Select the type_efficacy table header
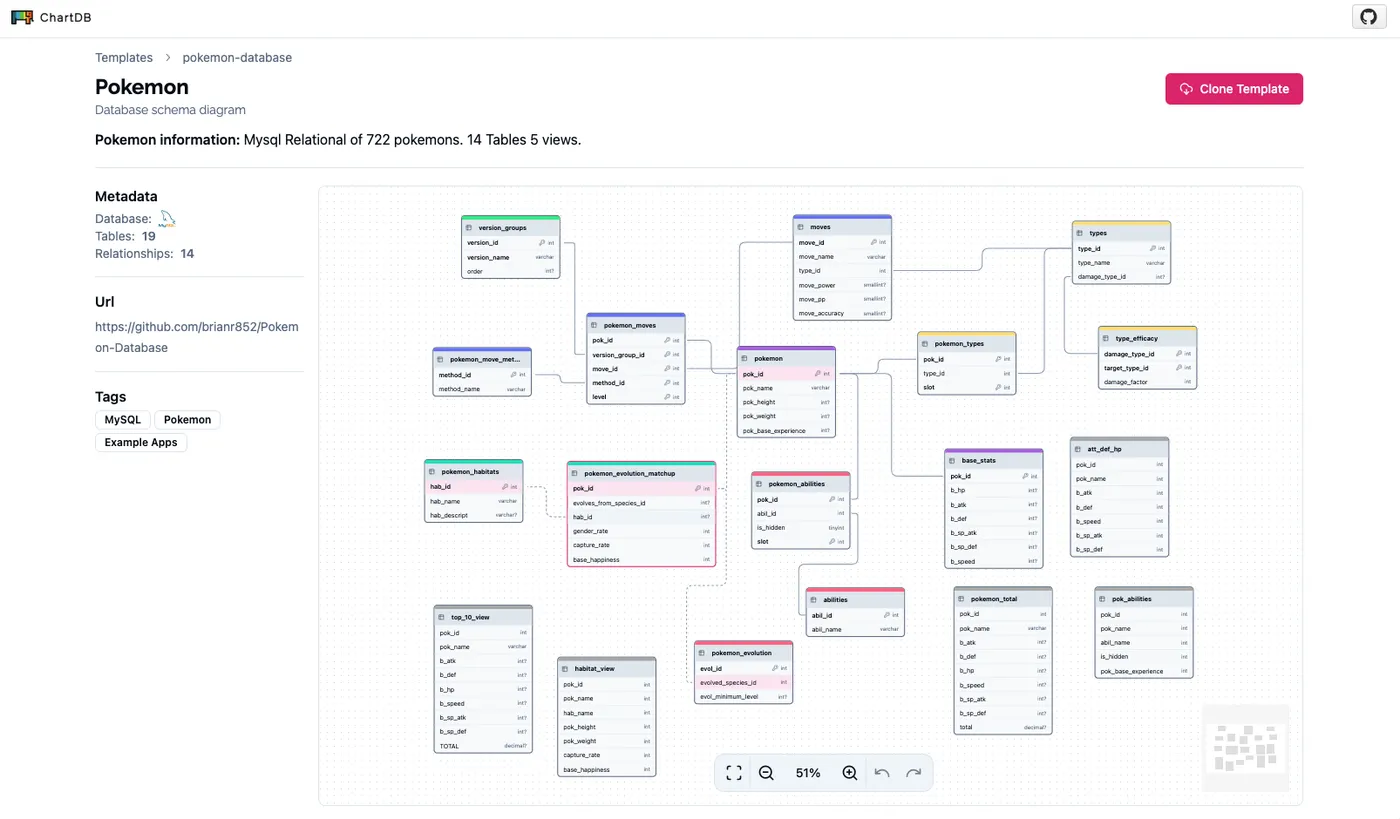 [1147, 339]
